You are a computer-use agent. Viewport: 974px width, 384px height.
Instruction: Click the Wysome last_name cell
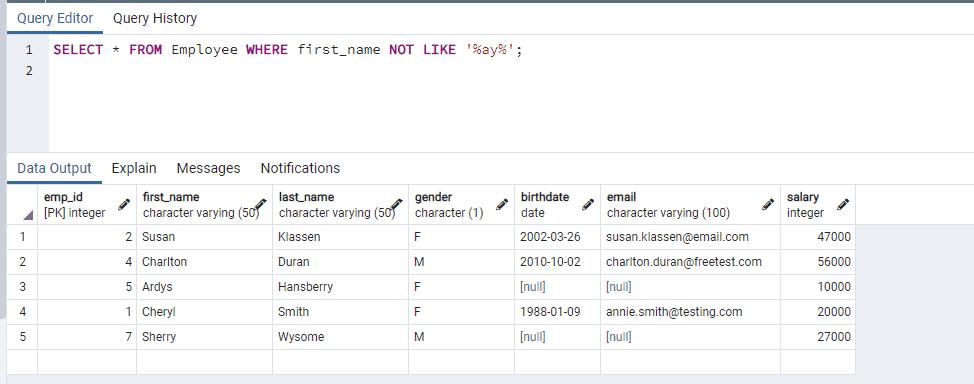[340, 337]
